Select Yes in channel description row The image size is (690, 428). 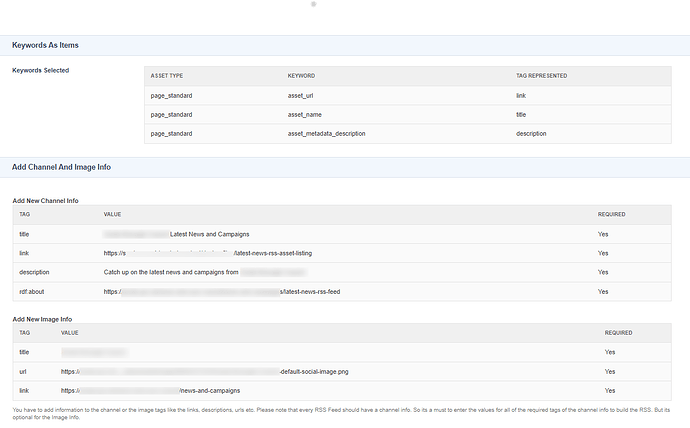603,272
